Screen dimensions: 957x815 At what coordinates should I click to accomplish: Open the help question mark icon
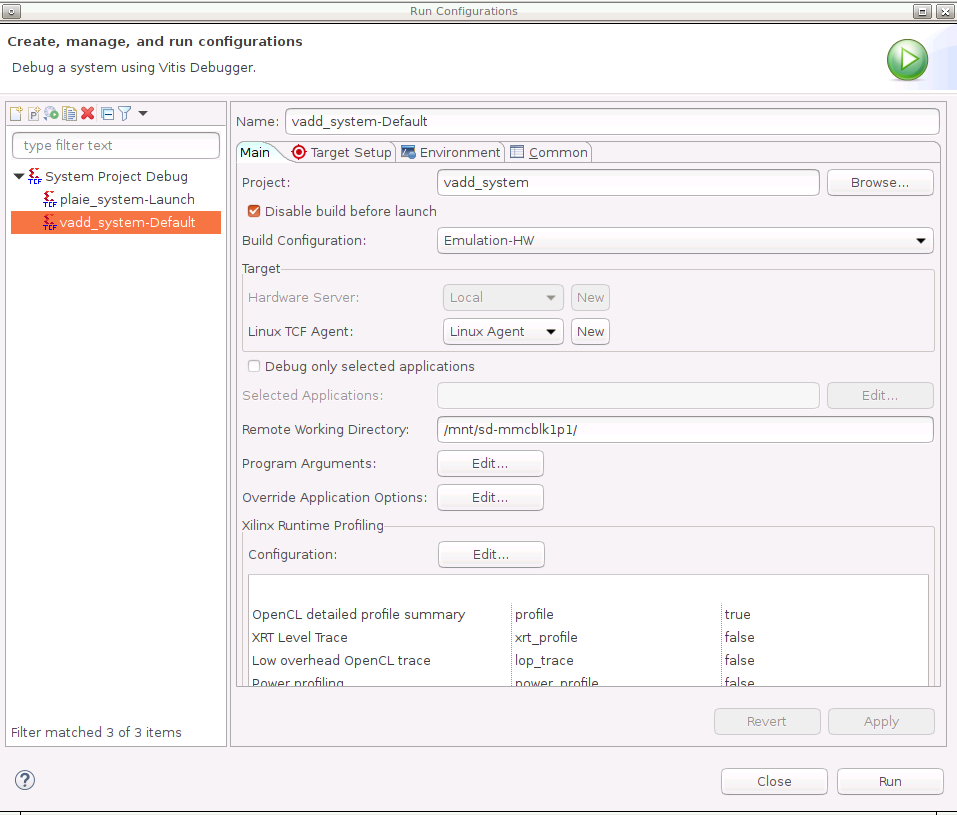[x=26, y=780]
